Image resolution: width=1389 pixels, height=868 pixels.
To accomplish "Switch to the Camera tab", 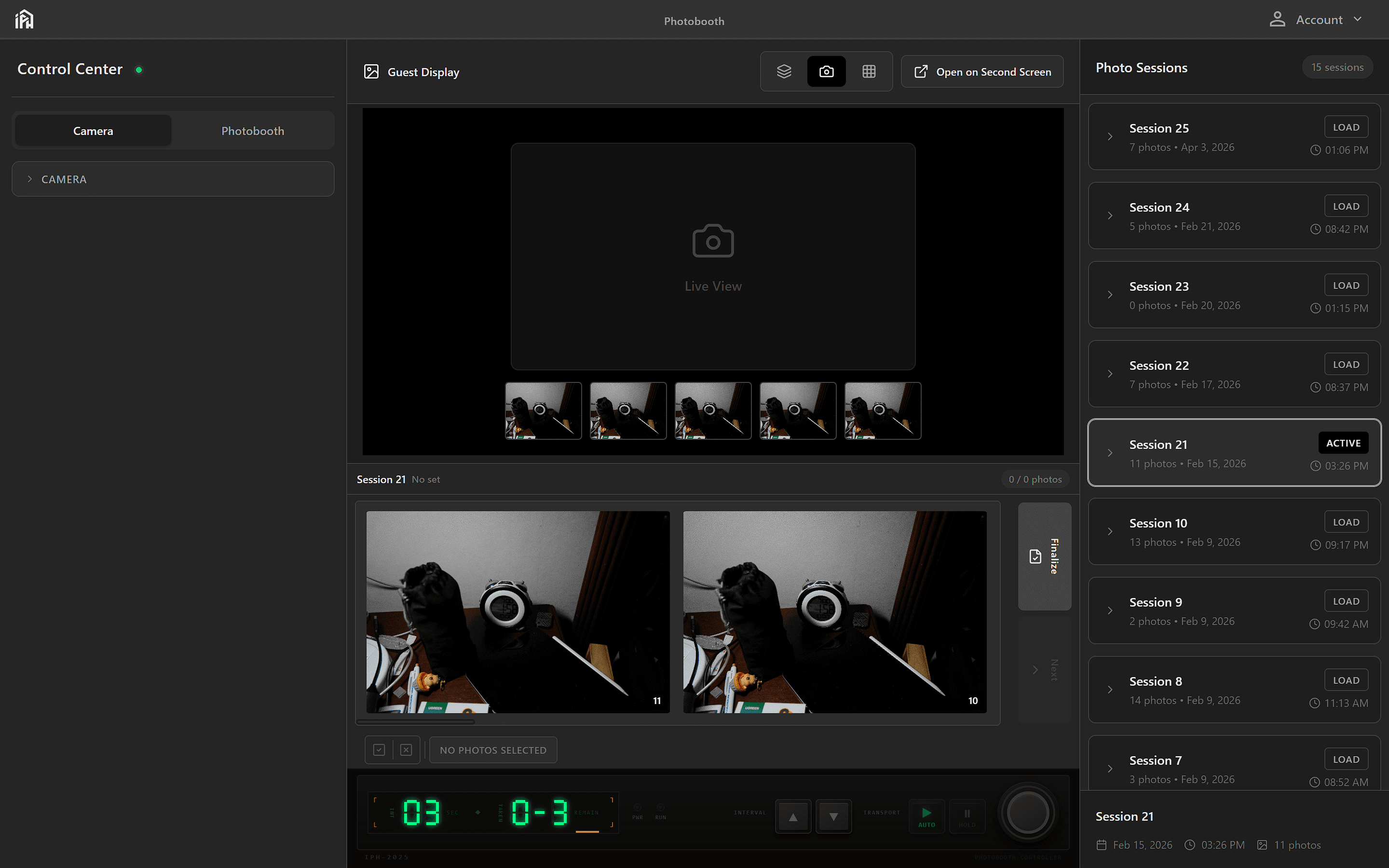I will click(93, 131).
